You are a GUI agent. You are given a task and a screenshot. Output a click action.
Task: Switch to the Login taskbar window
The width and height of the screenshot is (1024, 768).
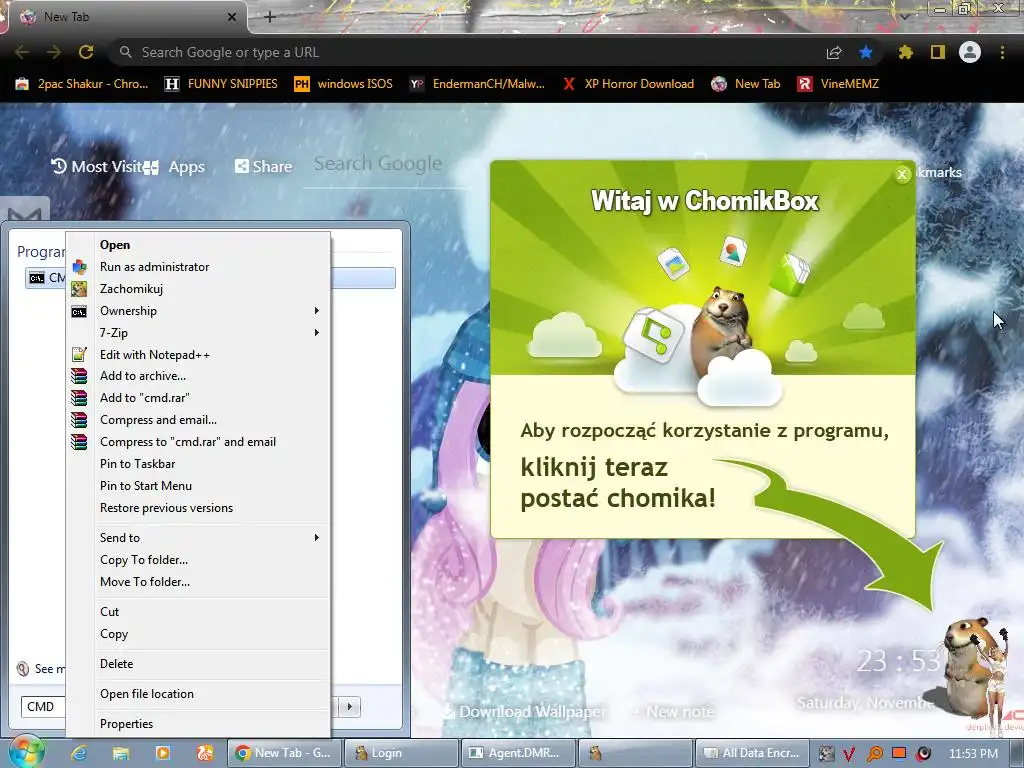tap(401, 753)
